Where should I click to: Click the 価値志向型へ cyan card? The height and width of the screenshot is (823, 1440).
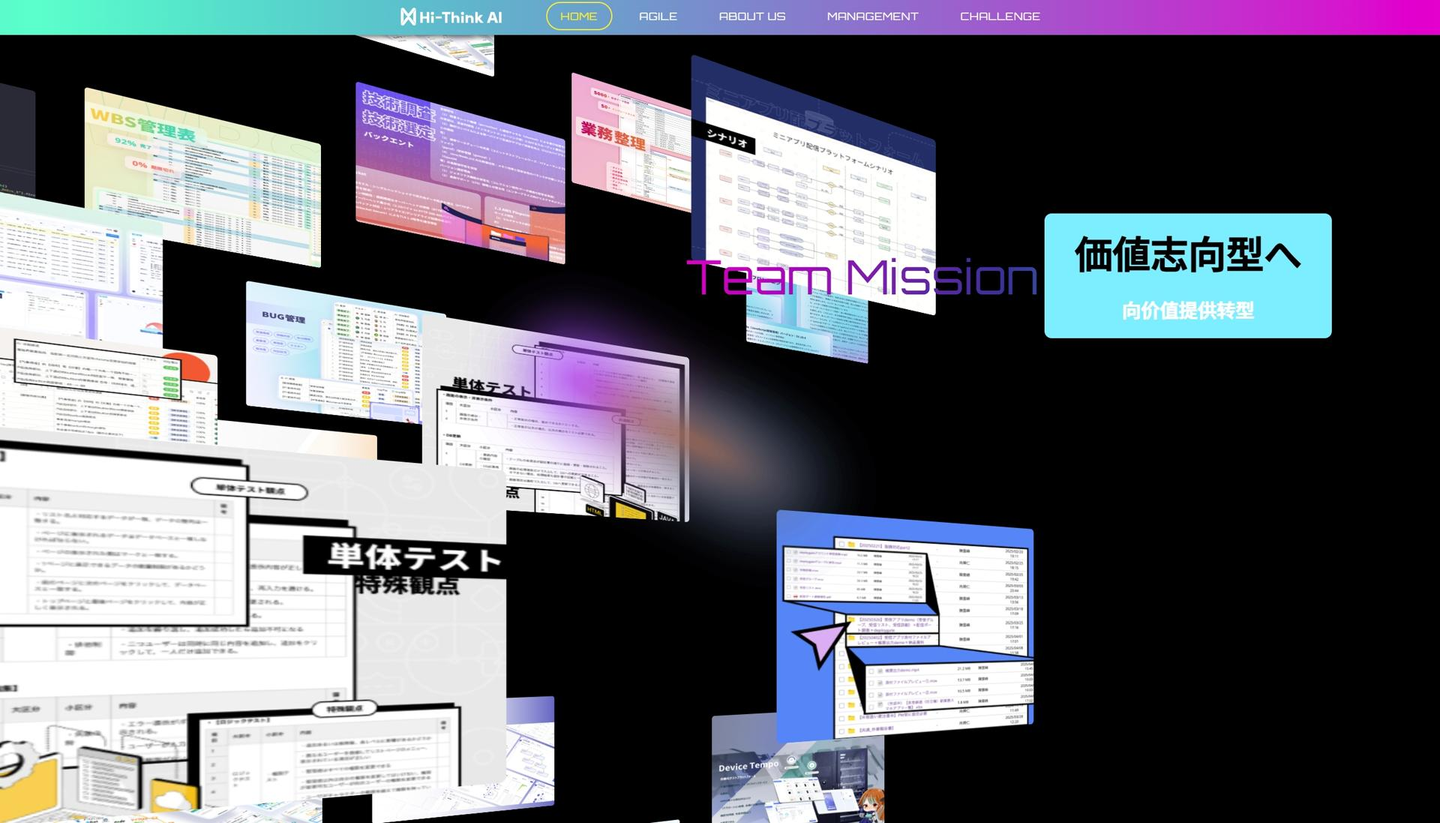click(1188, 275)
